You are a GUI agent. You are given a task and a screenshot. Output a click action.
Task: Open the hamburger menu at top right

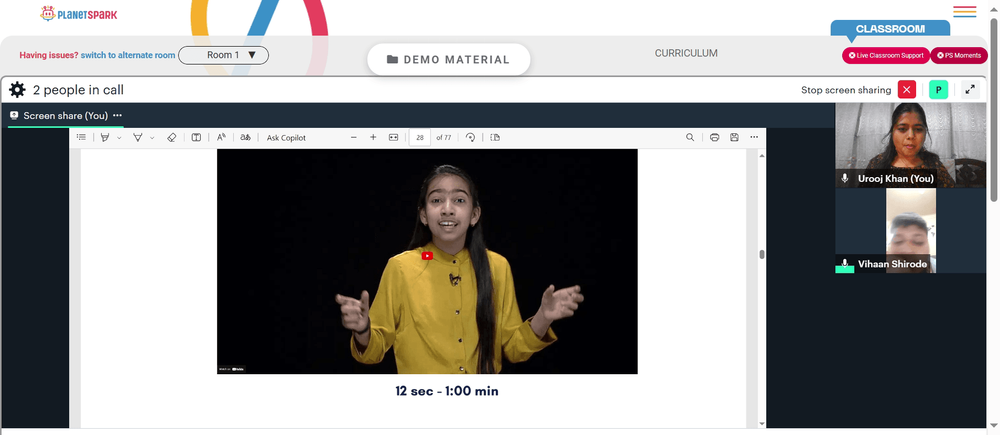(x=965, y=11)
